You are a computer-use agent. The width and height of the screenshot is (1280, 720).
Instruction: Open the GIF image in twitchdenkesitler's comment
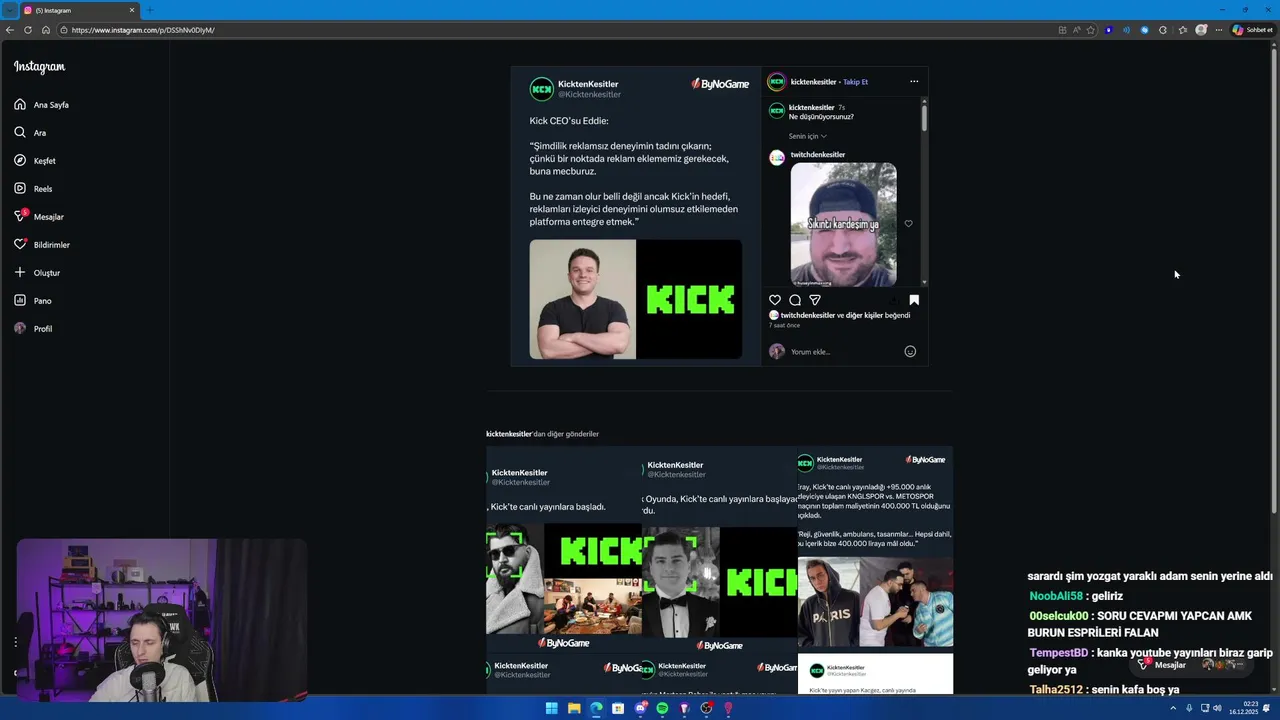[843, 224]
